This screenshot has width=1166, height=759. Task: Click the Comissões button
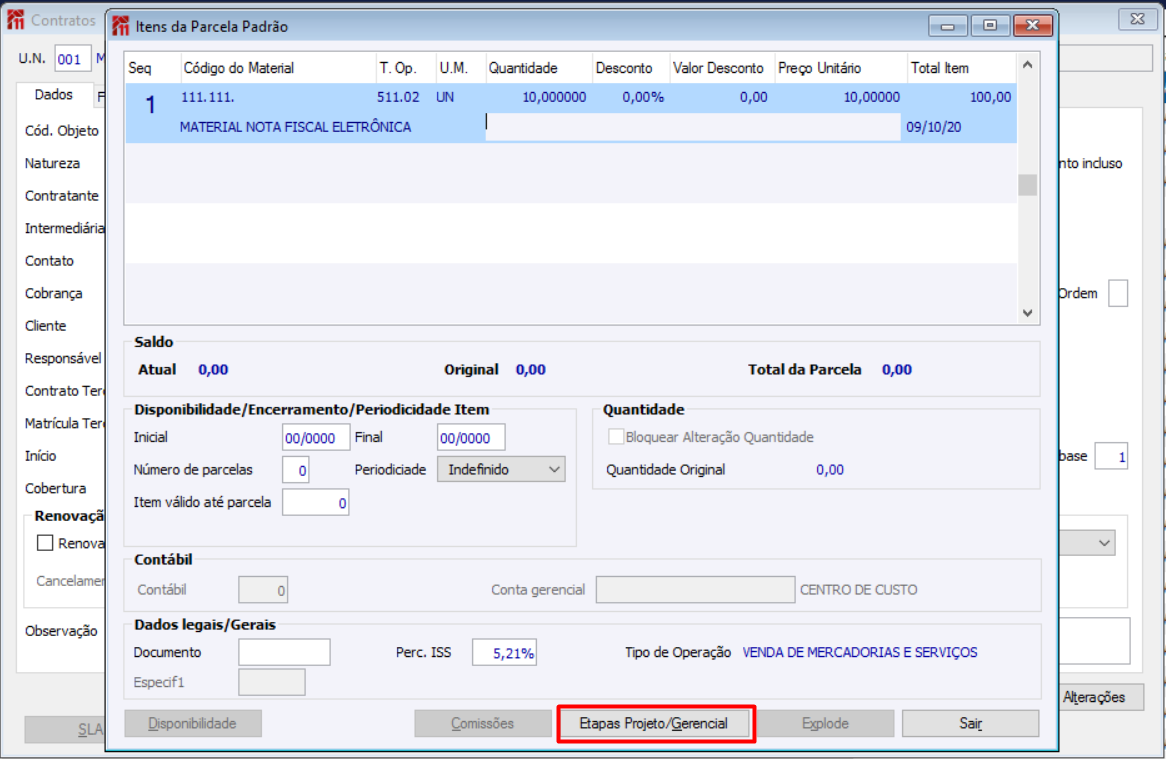483,723
